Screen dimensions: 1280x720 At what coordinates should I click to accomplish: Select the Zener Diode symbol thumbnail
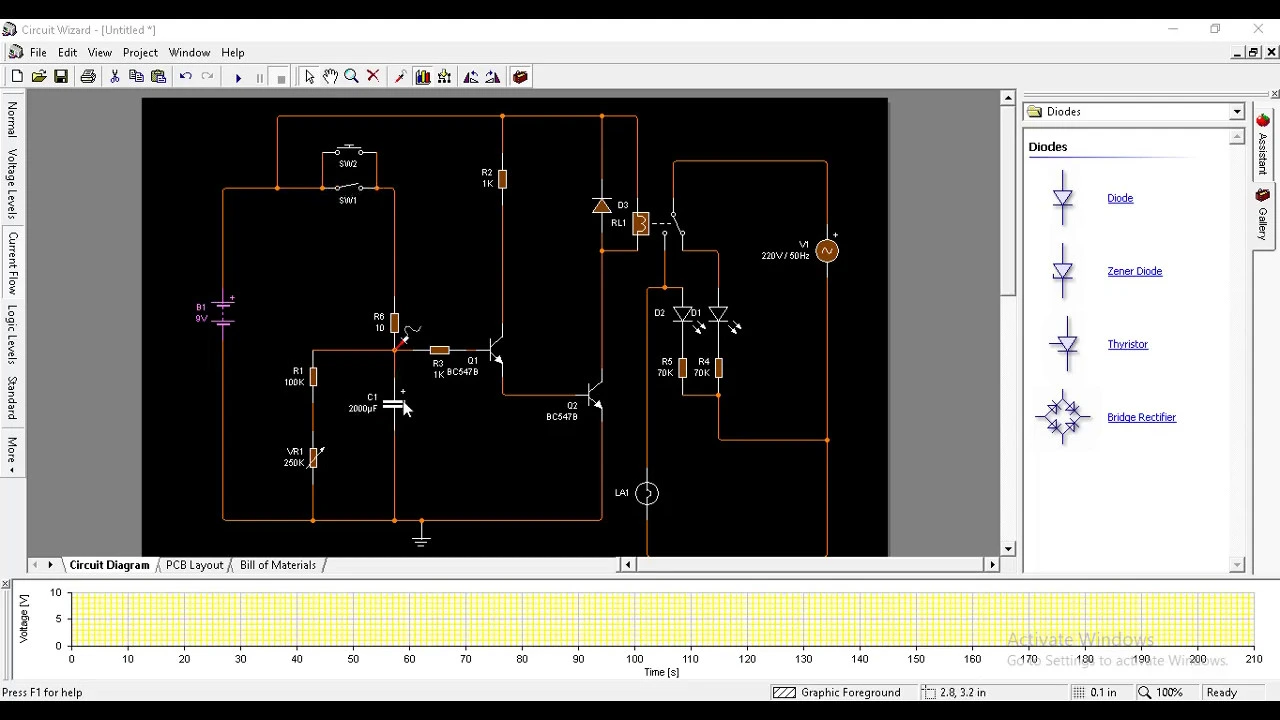click(1063, 271)
